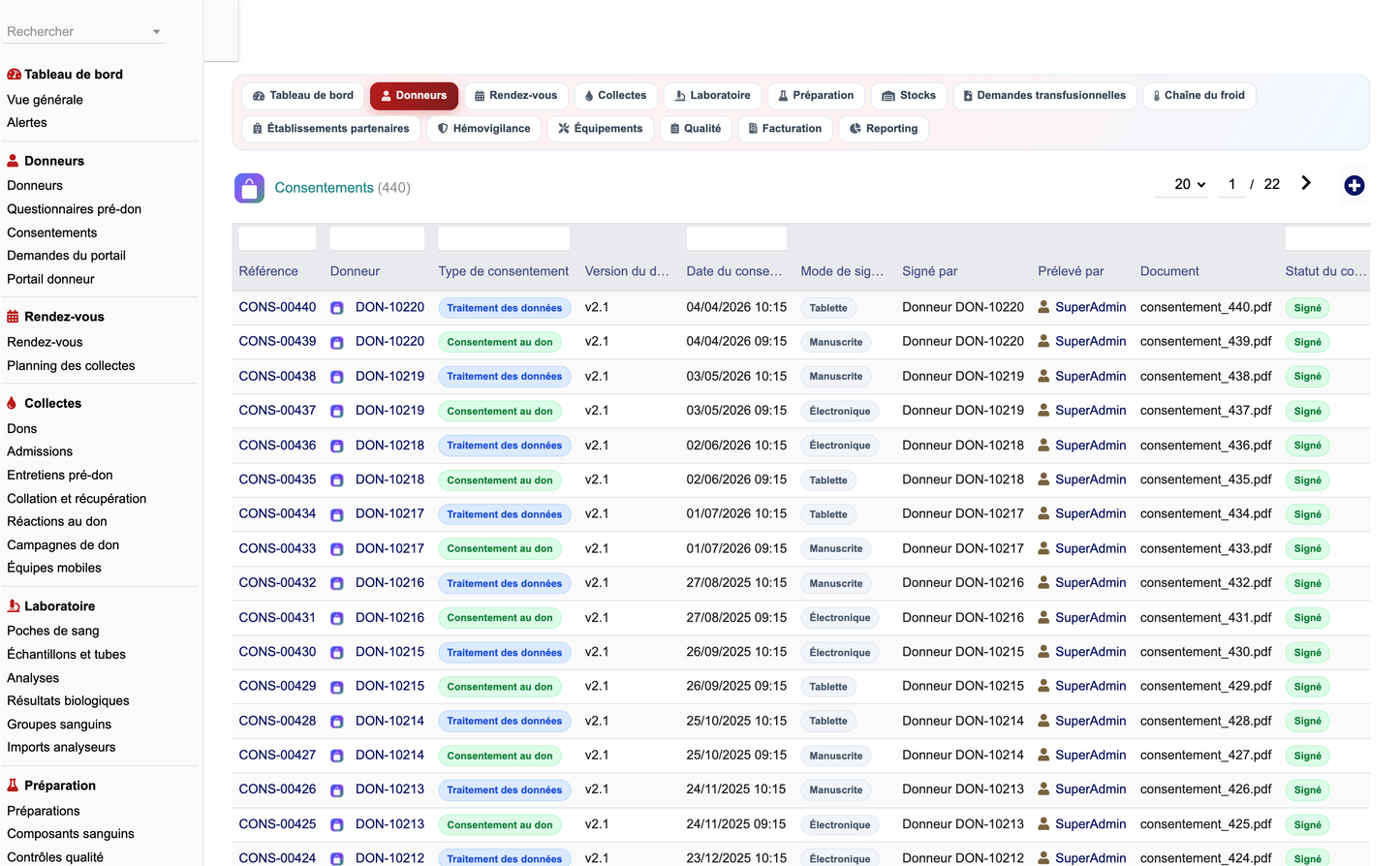
Task: Open the Reporting tab
Action: coord(884,129)
